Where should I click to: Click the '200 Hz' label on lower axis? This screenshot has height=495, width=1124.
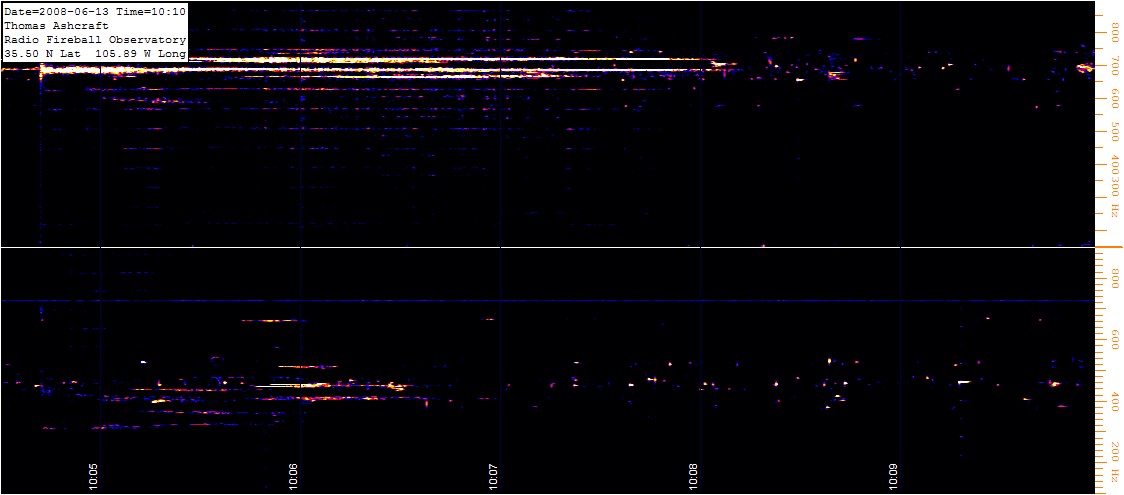pos(1115,462)
